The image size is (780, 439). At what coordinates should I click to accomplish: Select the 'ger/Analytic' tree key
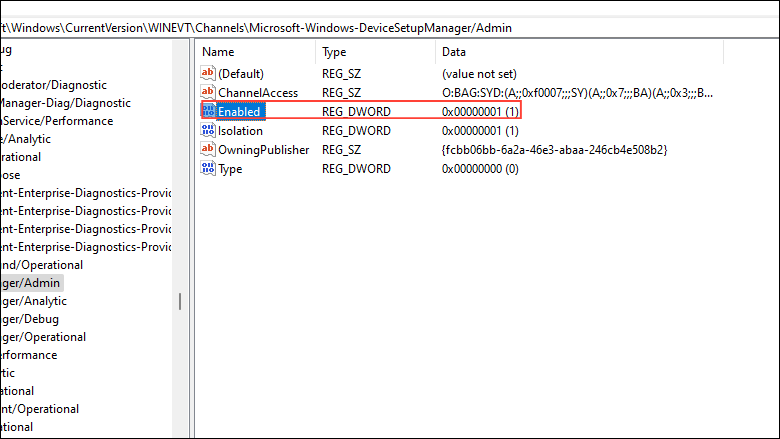click(x=33, y=301)
